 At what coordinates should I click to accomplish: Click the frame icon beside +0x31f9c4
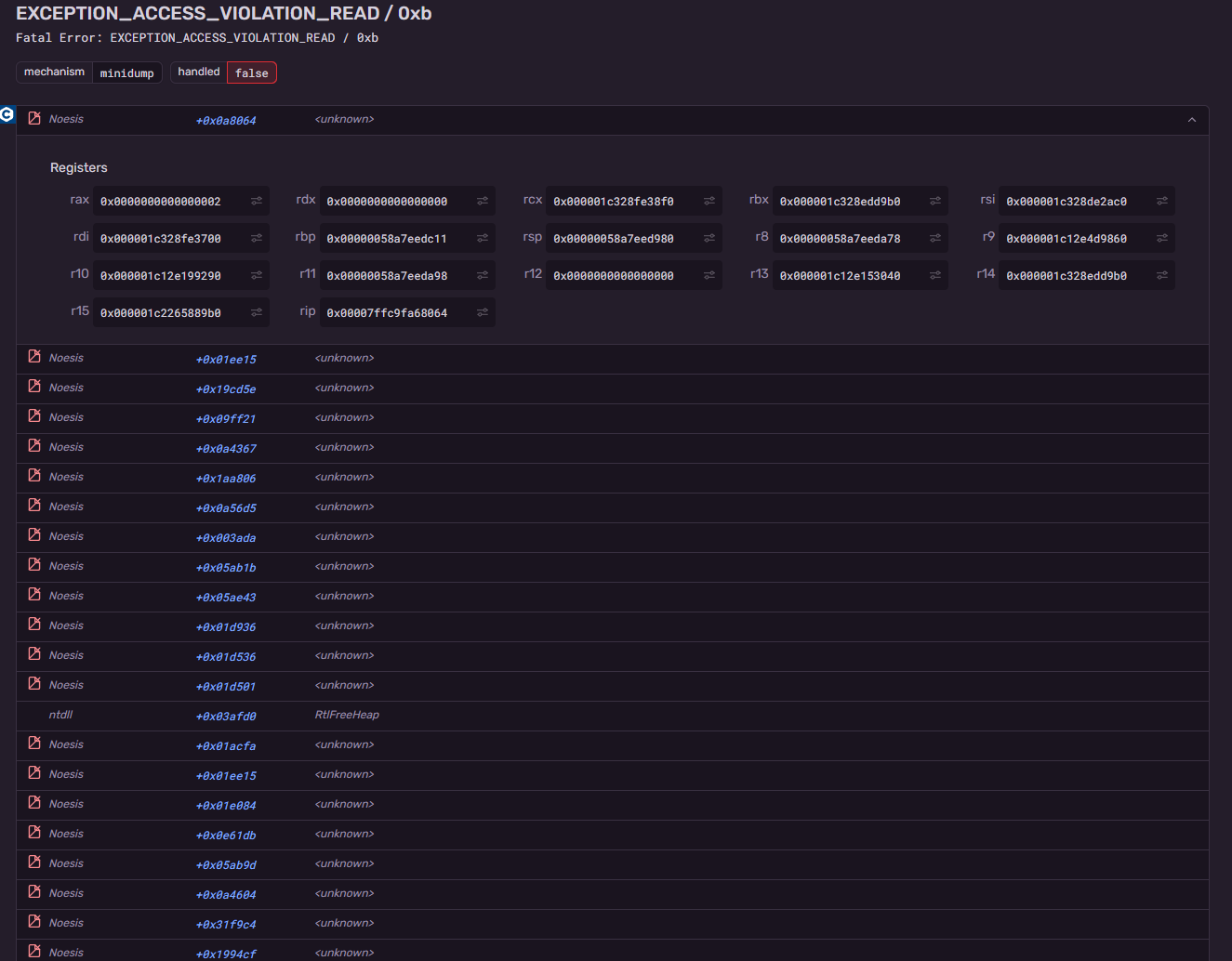(34, 922)
